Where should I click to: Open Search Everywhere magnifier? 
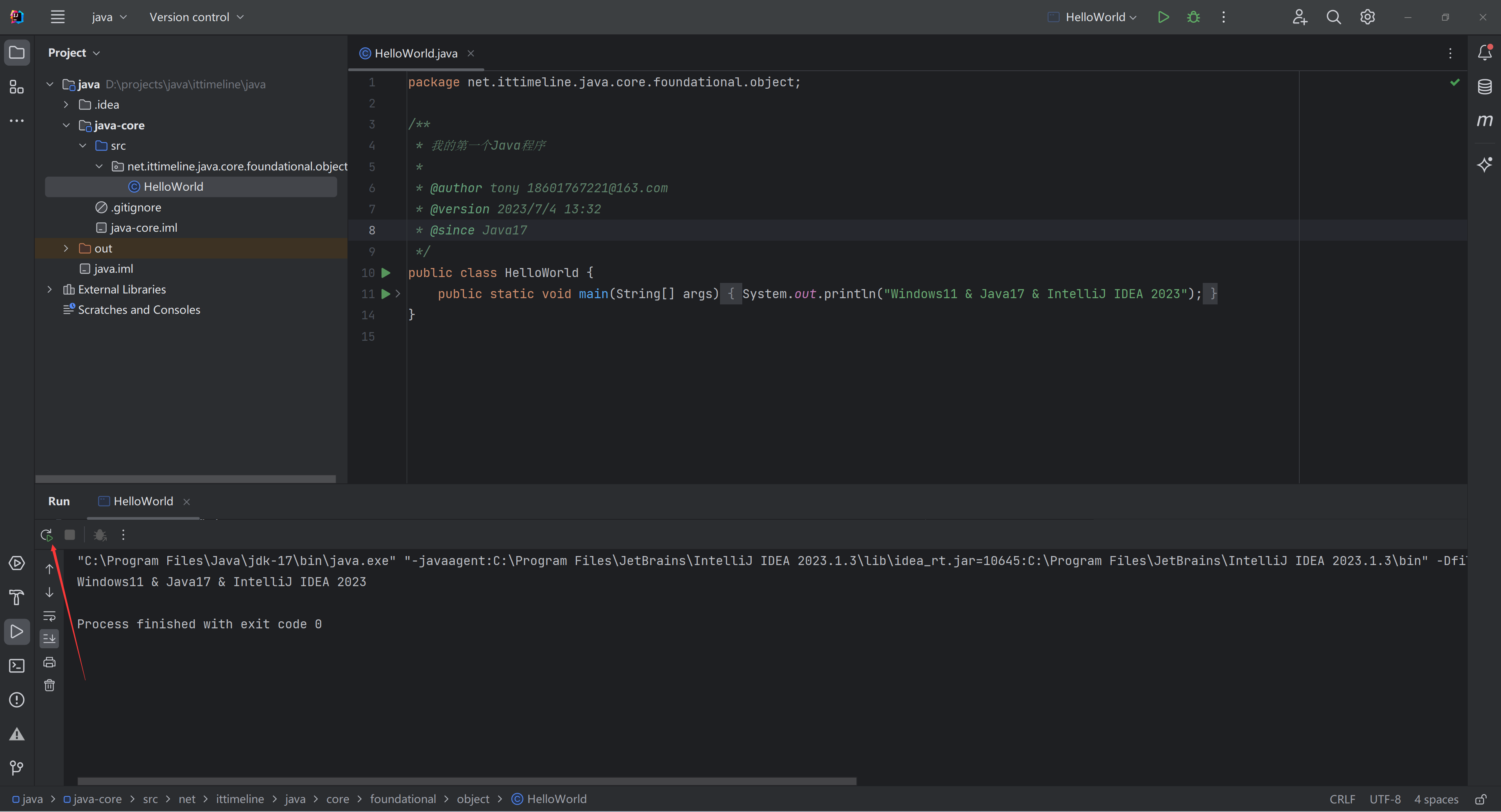[x=1333, y=17]
